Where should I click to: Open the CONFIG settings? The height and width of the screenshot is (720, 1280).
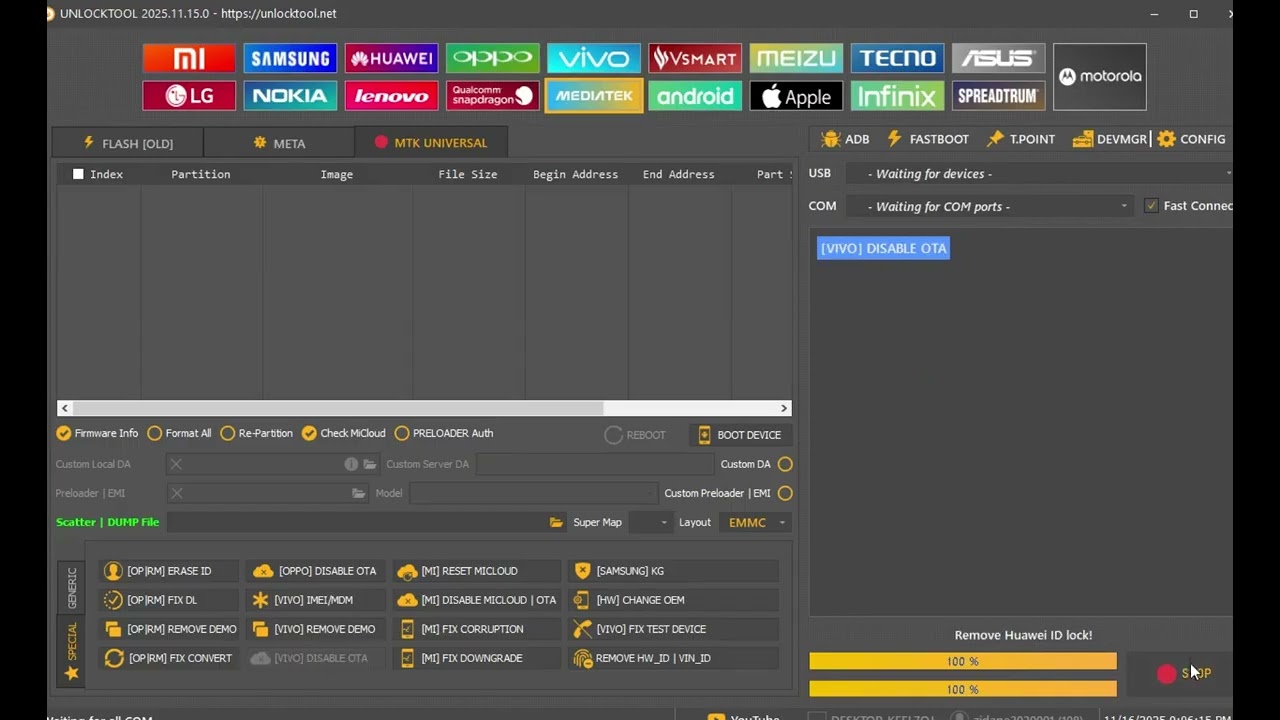click(x=1191, y=139)
